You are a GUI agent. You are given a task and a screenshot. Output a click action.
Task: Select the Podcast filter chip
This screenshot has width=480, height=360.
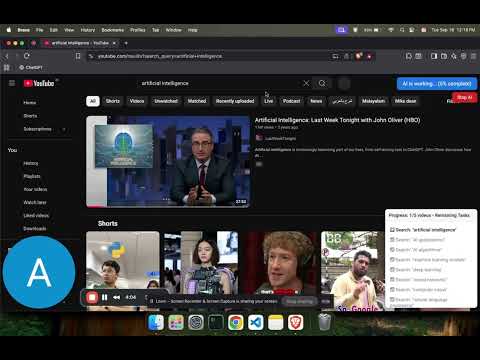point(292,101)
